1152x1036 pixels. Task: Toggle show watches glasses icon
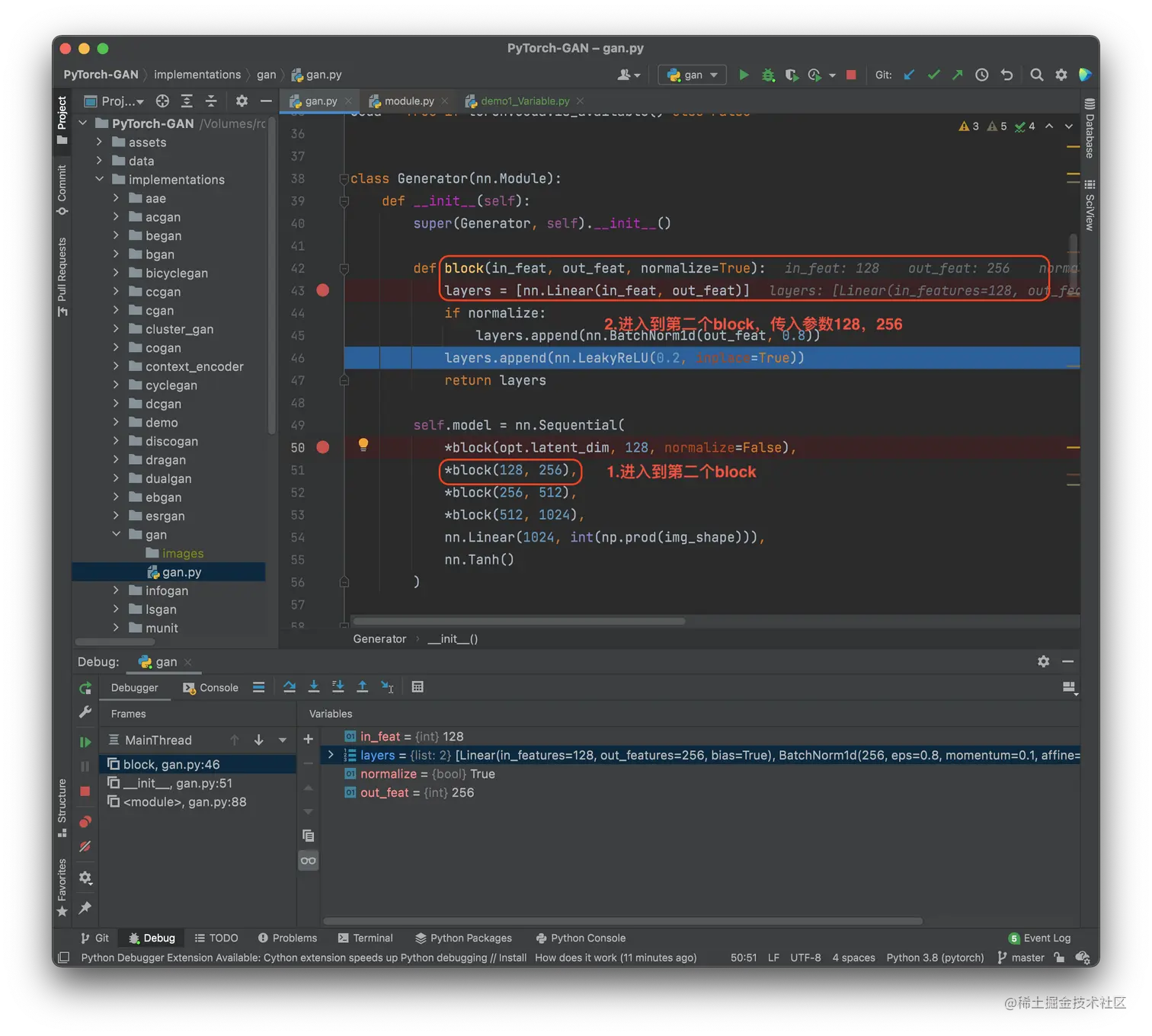309,861
